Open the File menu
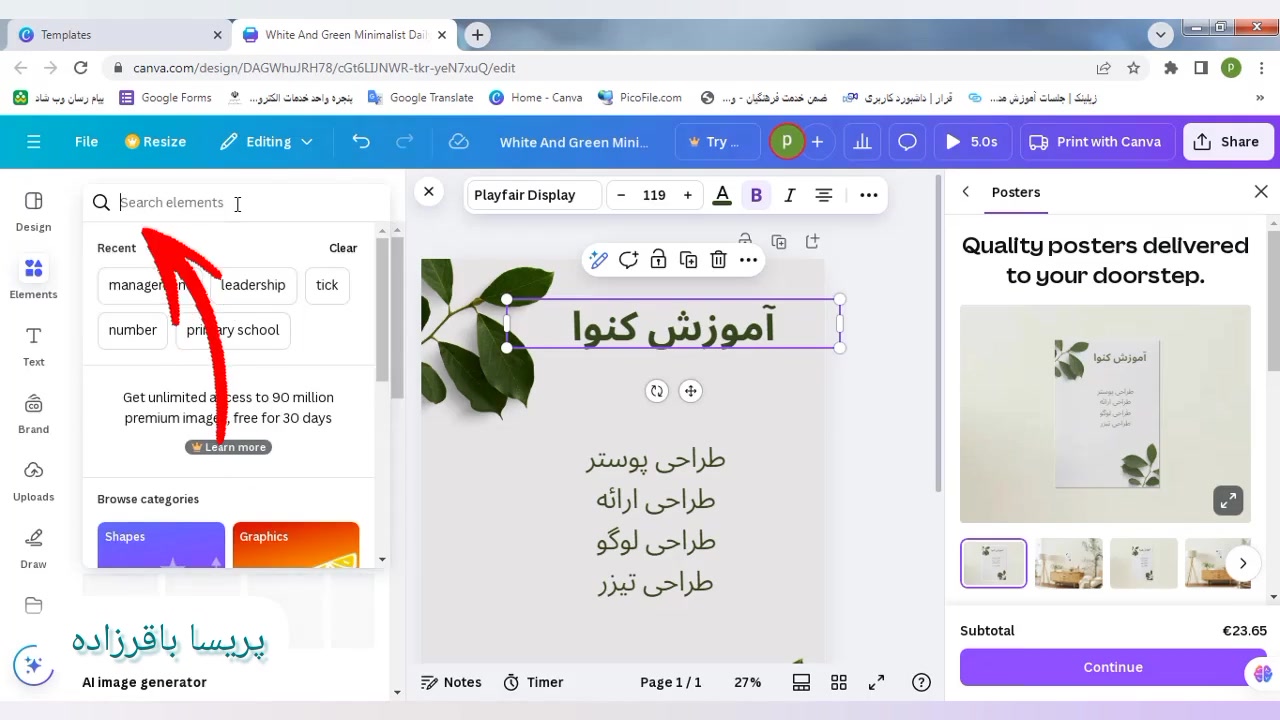Screen dimensions: 1280x720 (86, 142)
